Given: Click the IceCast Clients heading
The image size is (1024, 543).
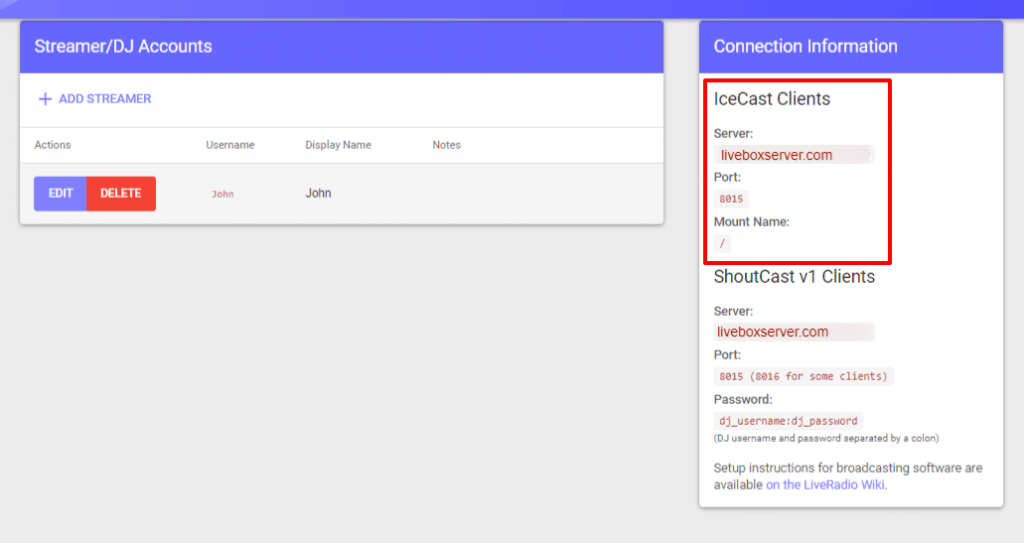Looking at the screenshot, I should click(772, 99).
